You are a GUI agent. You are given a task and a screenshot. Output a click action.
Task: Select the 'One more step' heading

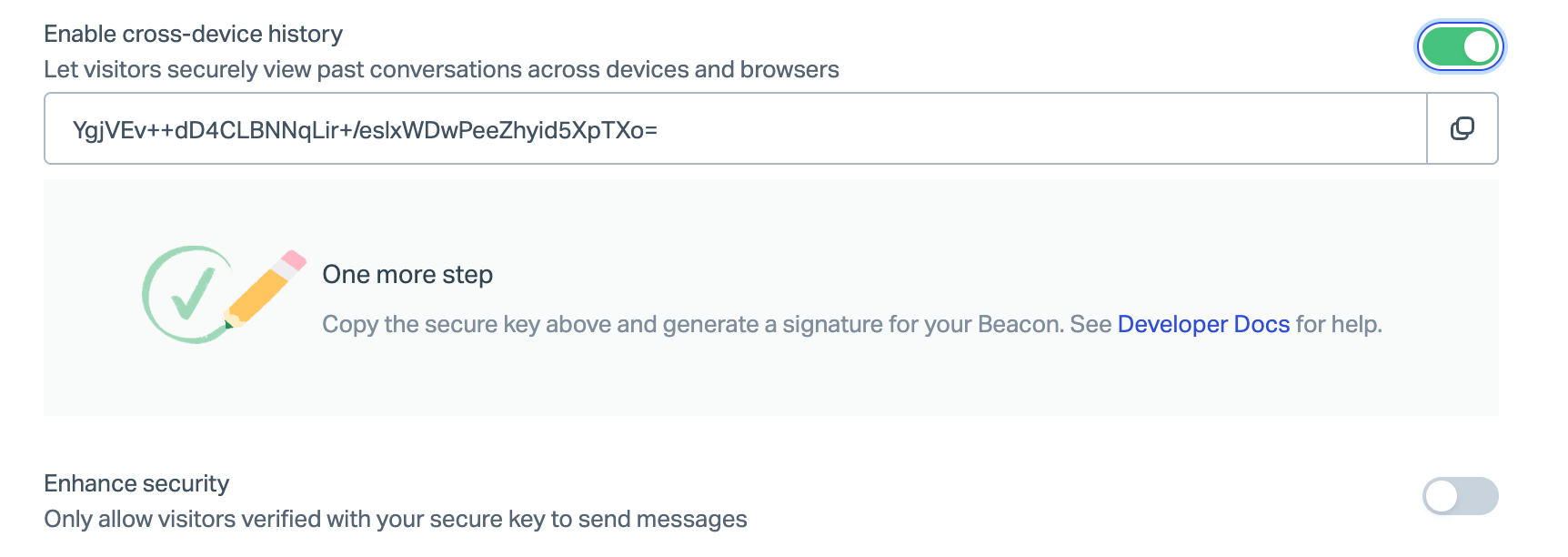coord(407,274)
